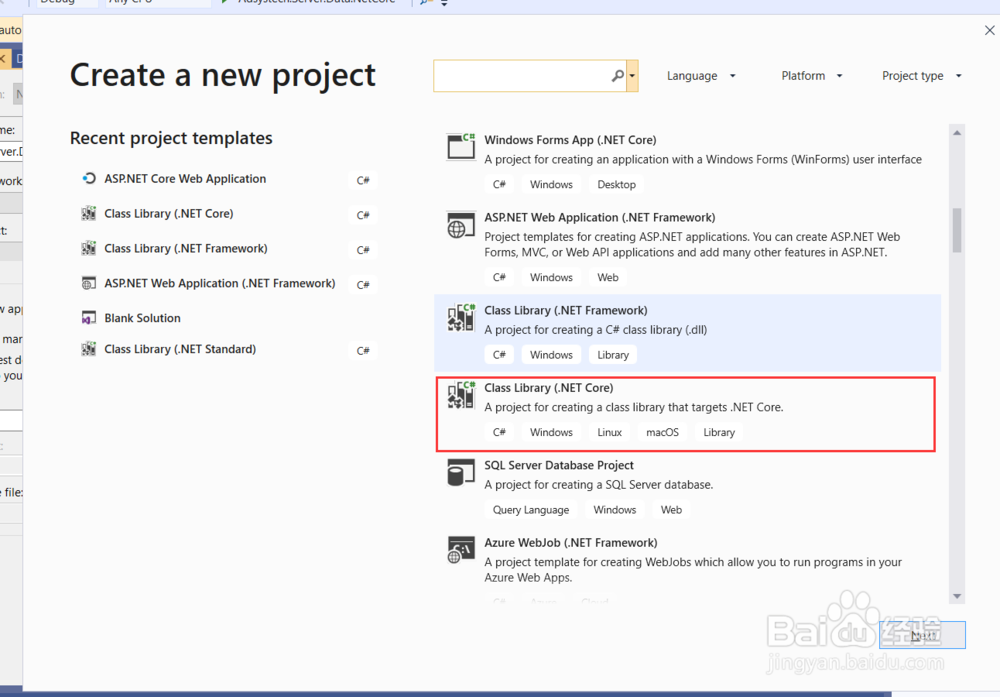Click the template list scrollbar up arrow
This screenshot has height=697, width=1000.
(x=957, y=133)
